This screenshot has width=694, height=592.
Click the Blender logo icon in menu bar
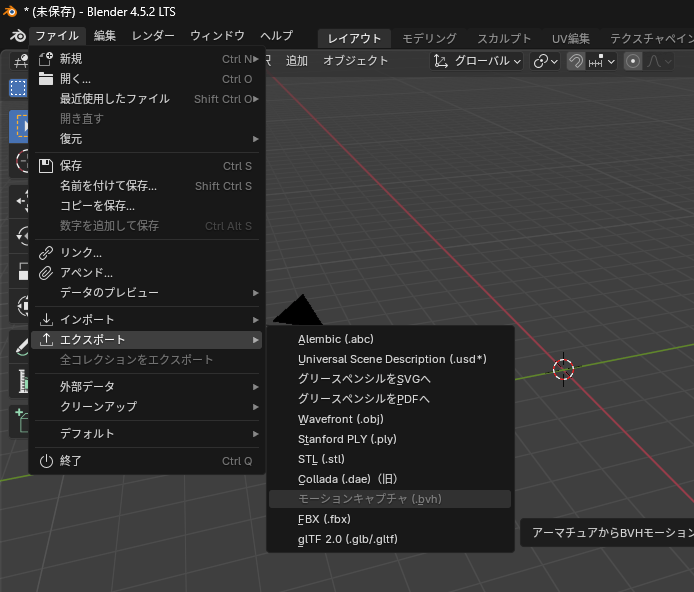[x=16, y=36]
